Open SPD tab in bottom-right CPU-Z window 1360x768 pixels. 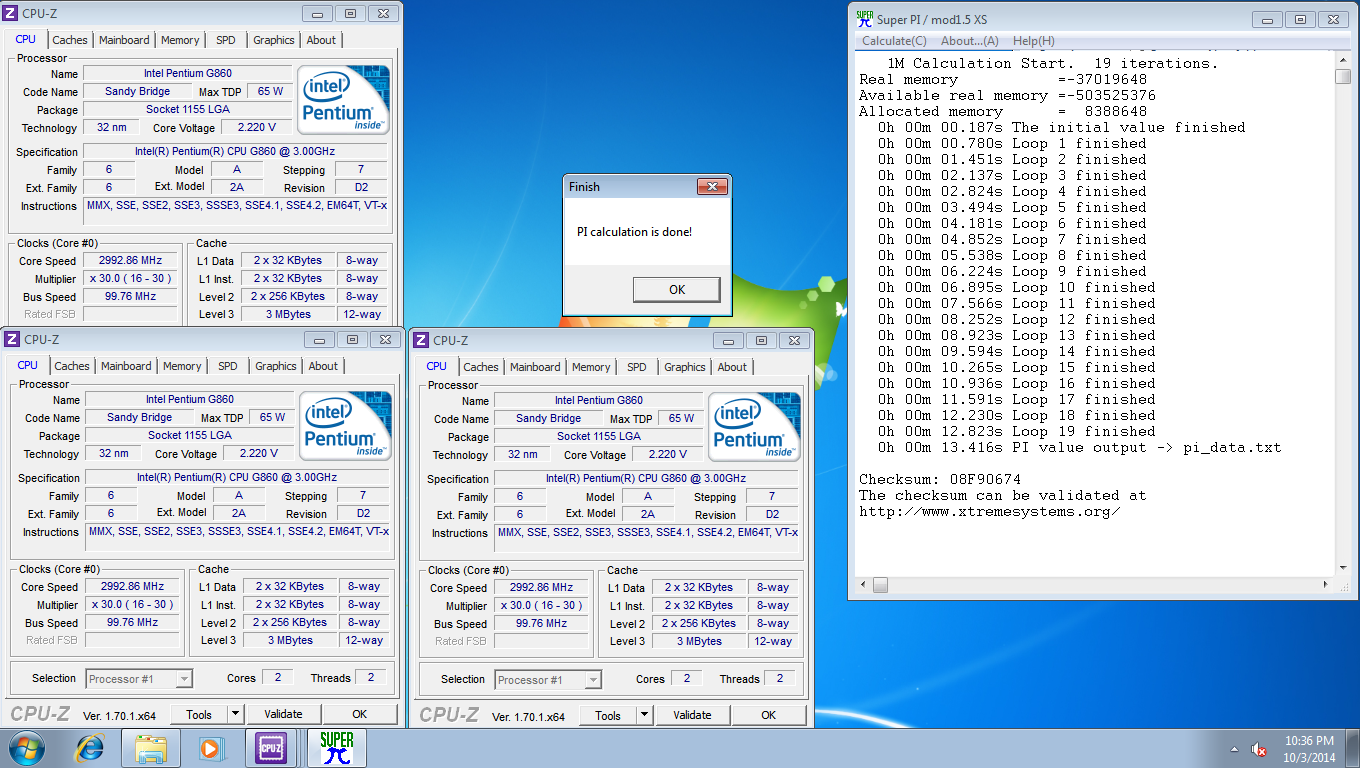click(x=637, y=367)
